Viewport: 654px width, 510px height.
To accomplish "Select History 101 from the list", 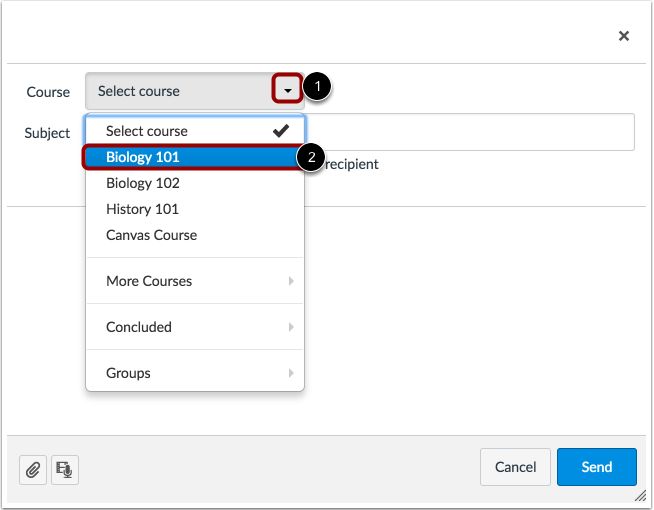I will (x=195, y=209).
